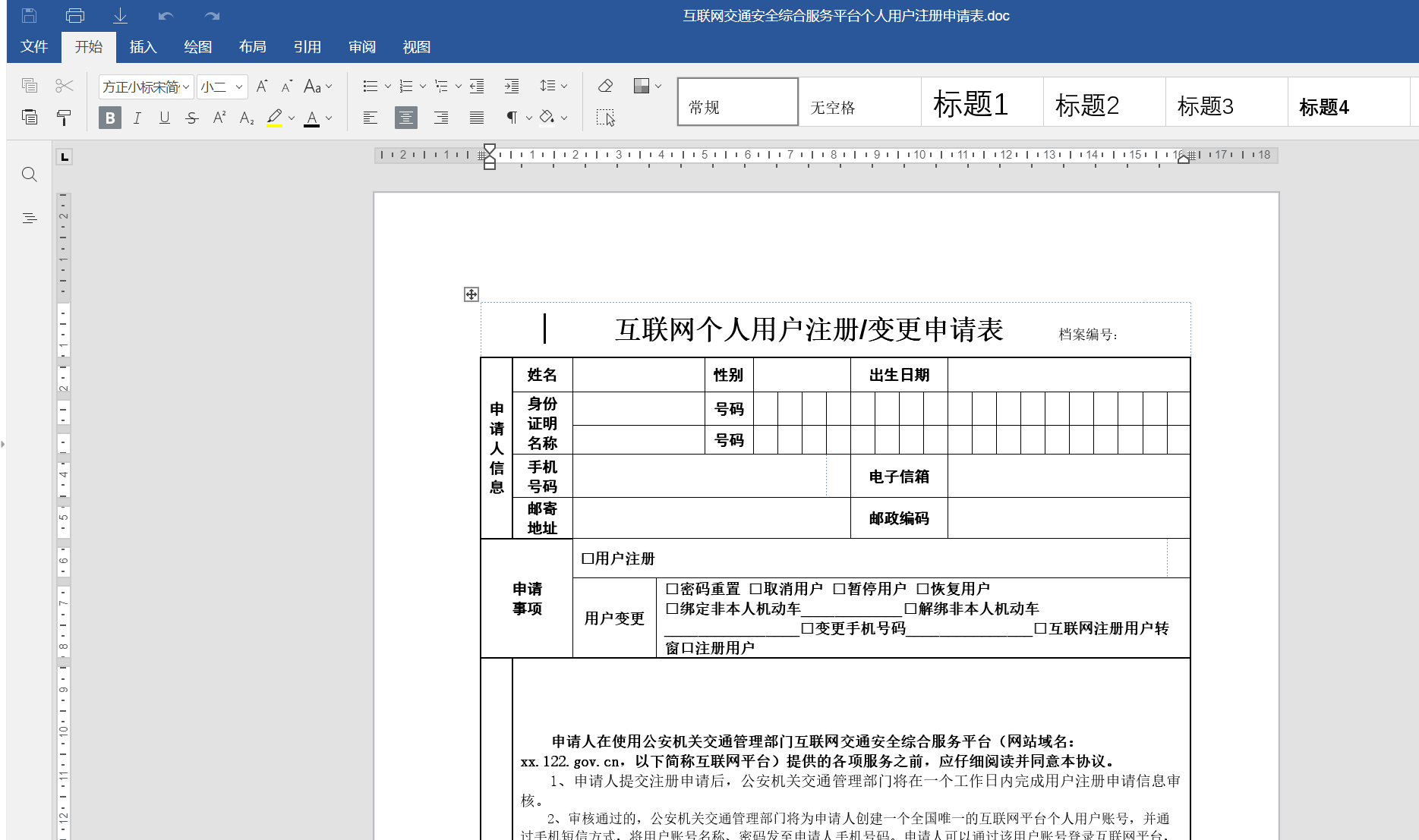Toggle strikethrough formatting
The width and height of the screenshot is (1419, 840).
click(x=192, y=118)
